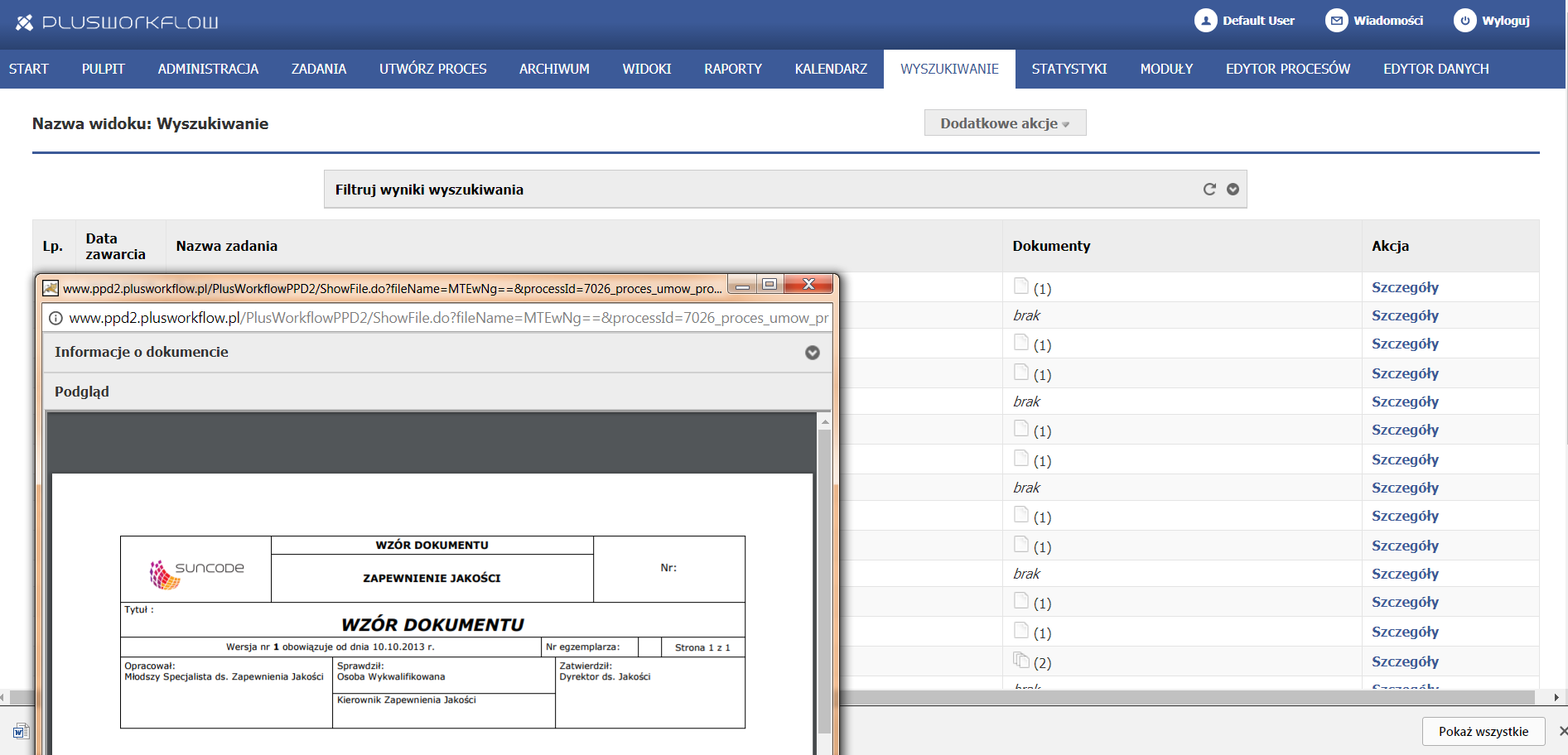Click site info icon in popup address bar

[x=55, y=318]
